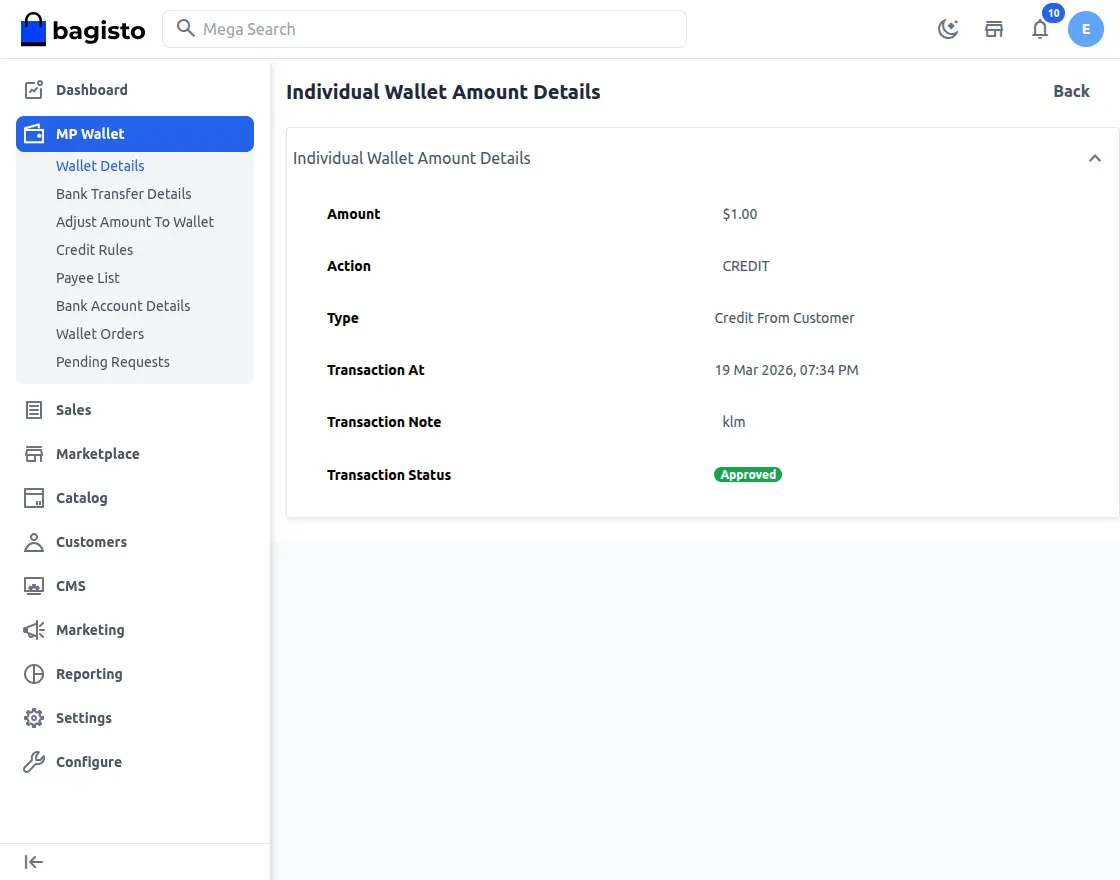Click the Configure wrench icon

(34, 761)
